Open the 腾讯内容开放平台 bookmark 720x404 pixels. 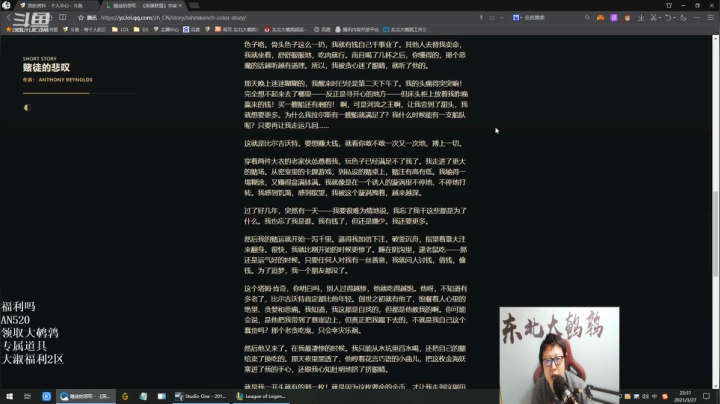coord(357,29)
